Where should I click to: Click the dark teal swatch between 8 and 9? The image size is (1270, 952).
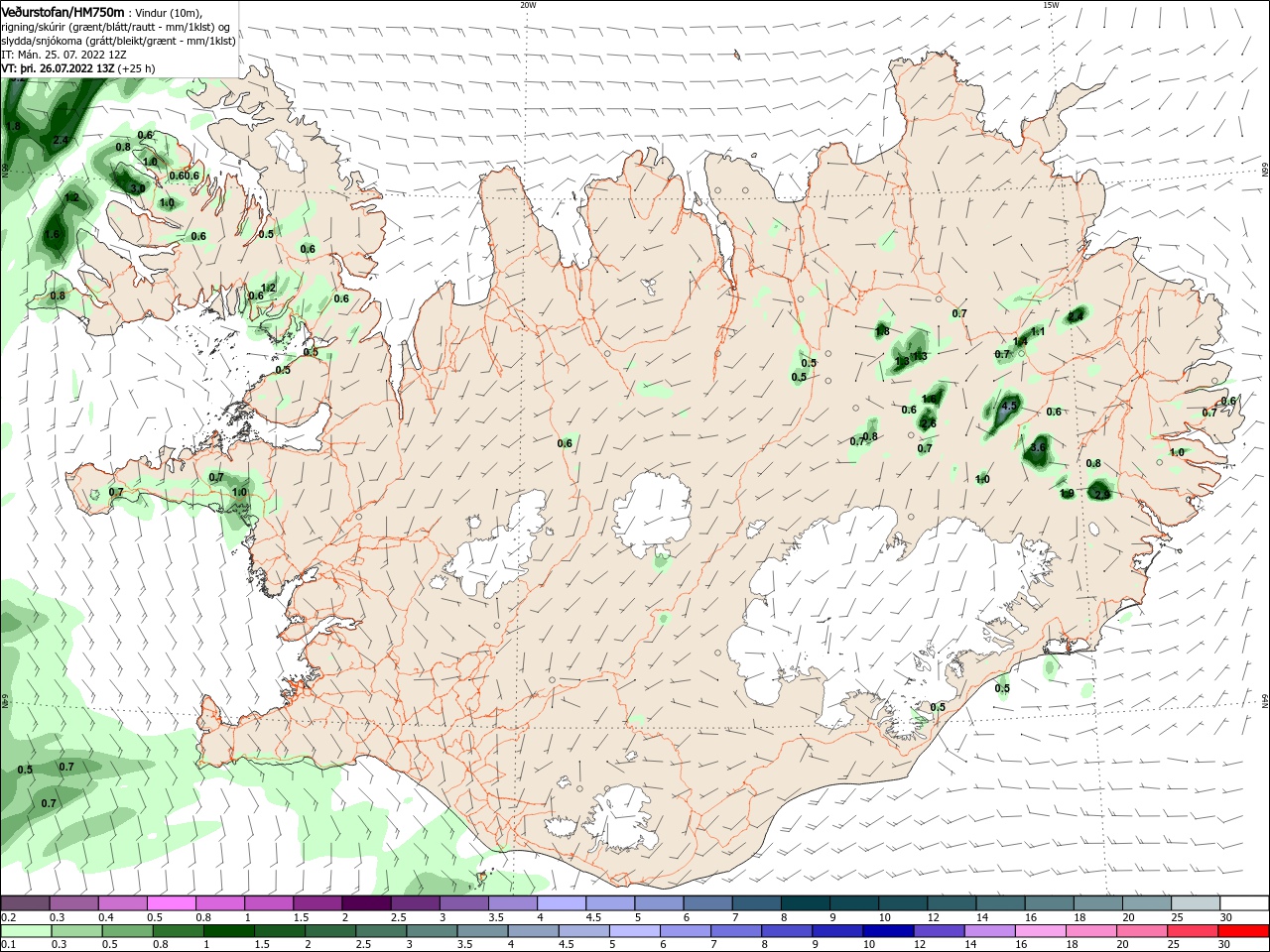(x=806, y=903)
